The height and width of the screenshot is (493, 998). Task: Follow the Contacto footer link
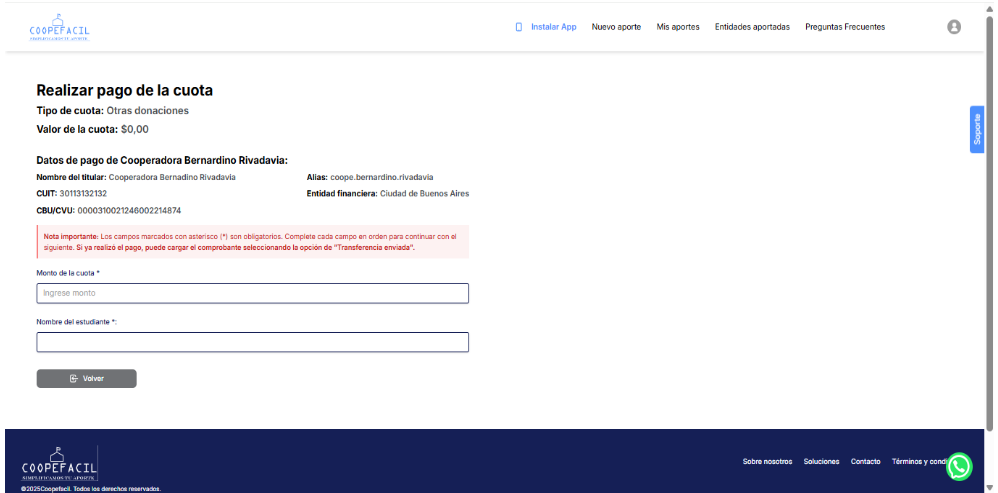pos(865,461)
